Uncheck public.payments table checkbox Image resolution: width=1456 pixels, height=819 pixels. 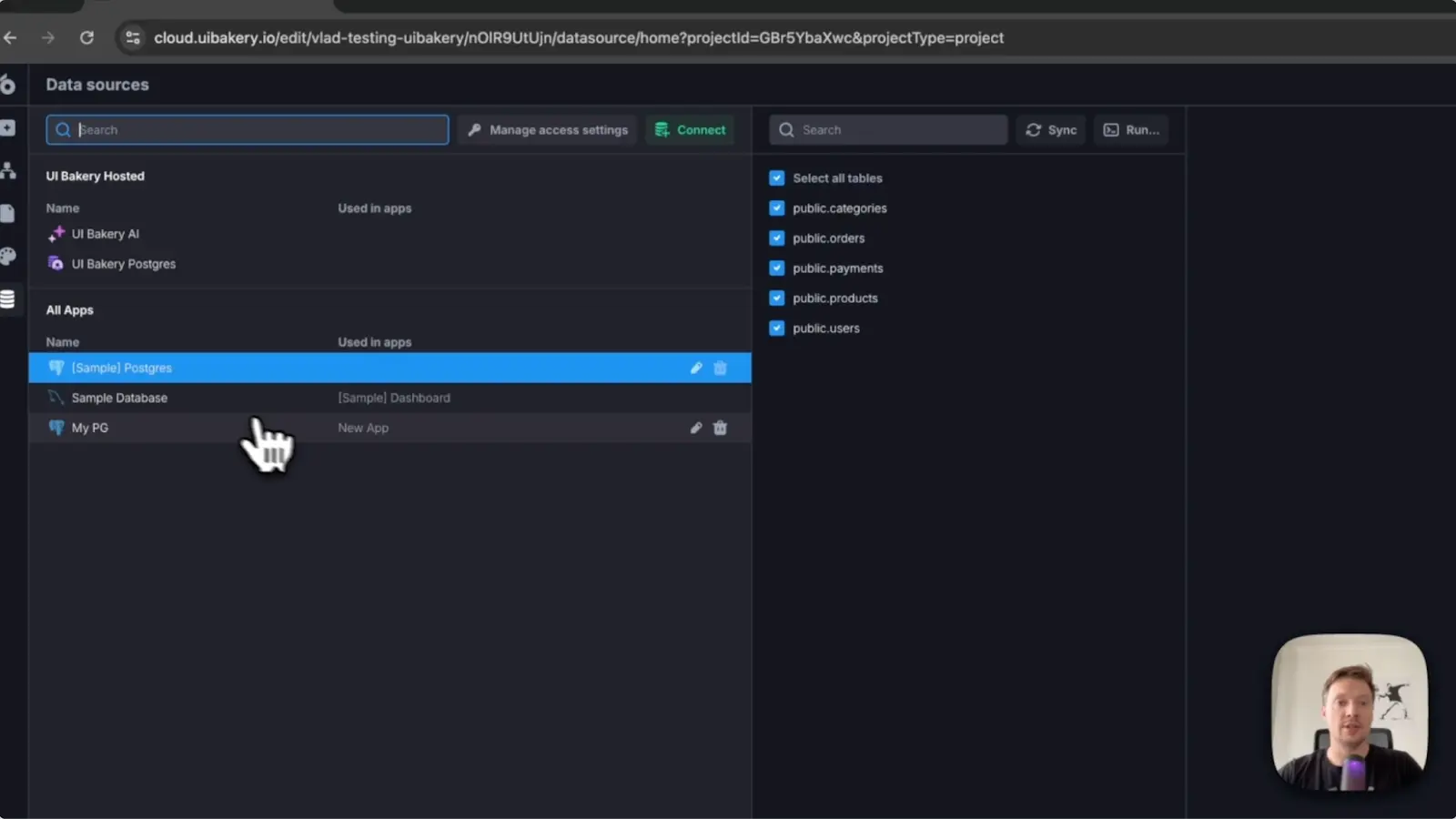[x=776, y=268]
